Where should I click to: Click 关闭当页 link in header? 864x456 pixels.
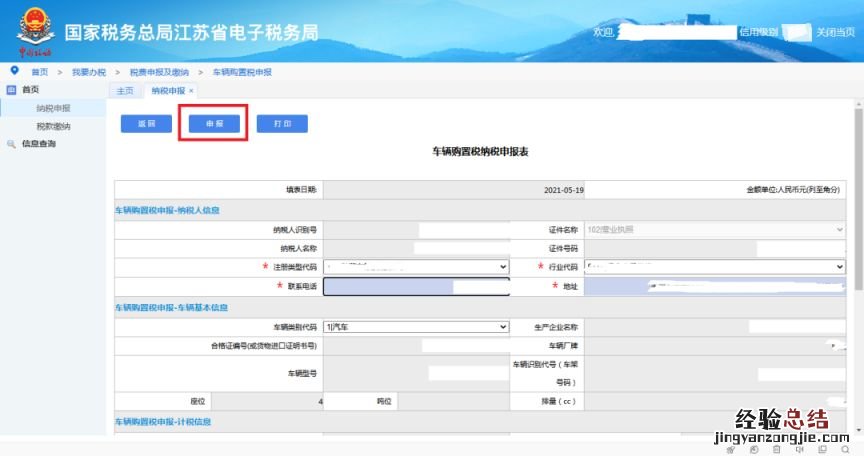(x=835, y=32)
